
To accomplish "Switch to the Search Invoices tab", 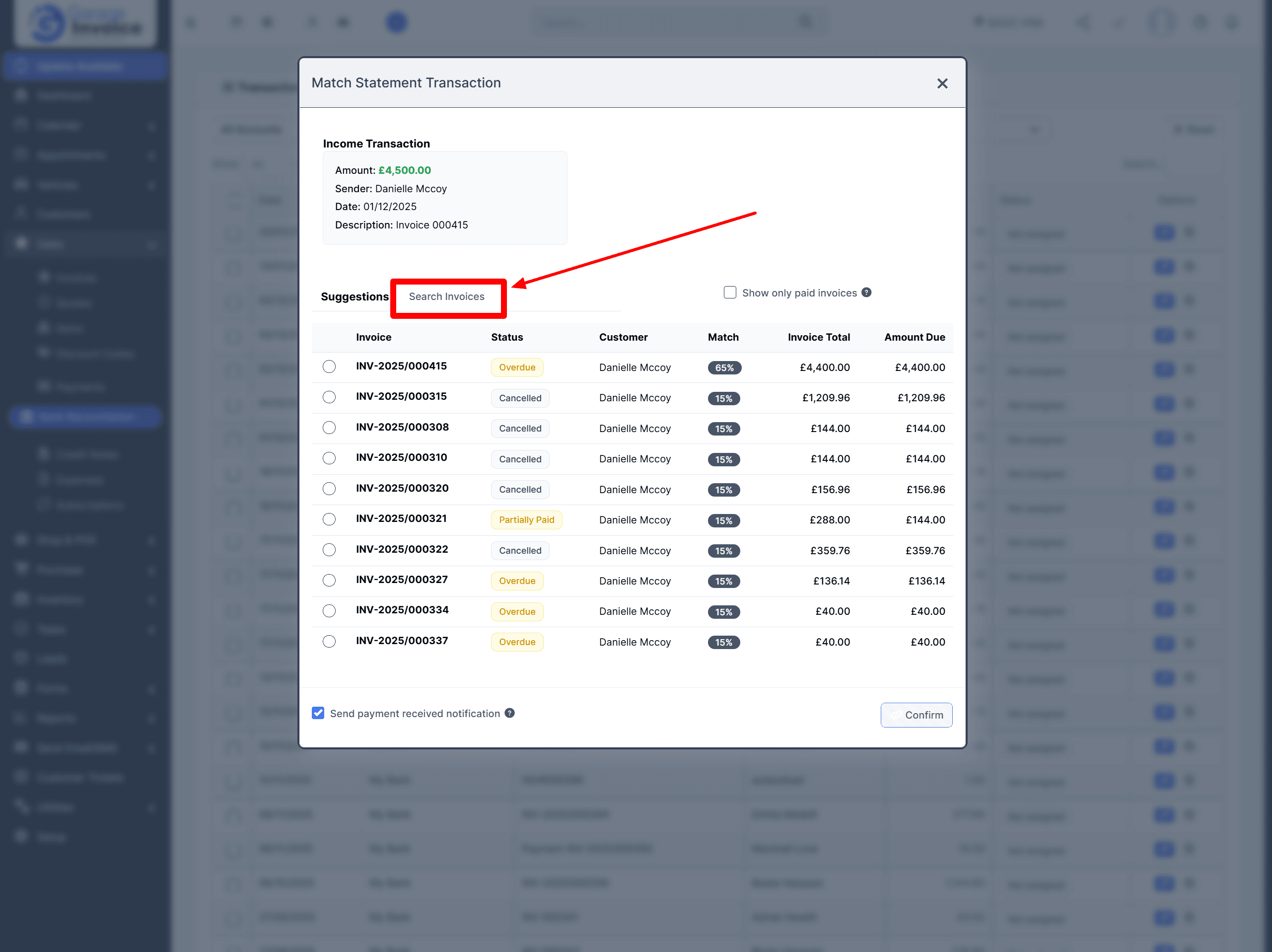I will coord(446,296).
